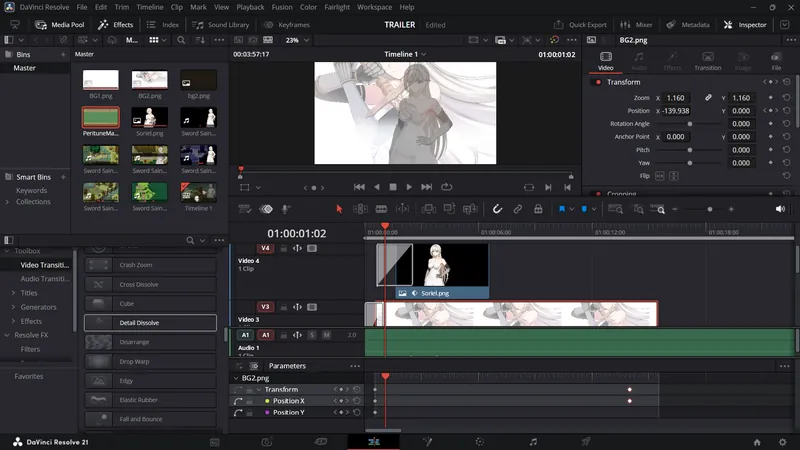Toggle Effects panel button
Screen dimensions: 800x450
[115, 24]
